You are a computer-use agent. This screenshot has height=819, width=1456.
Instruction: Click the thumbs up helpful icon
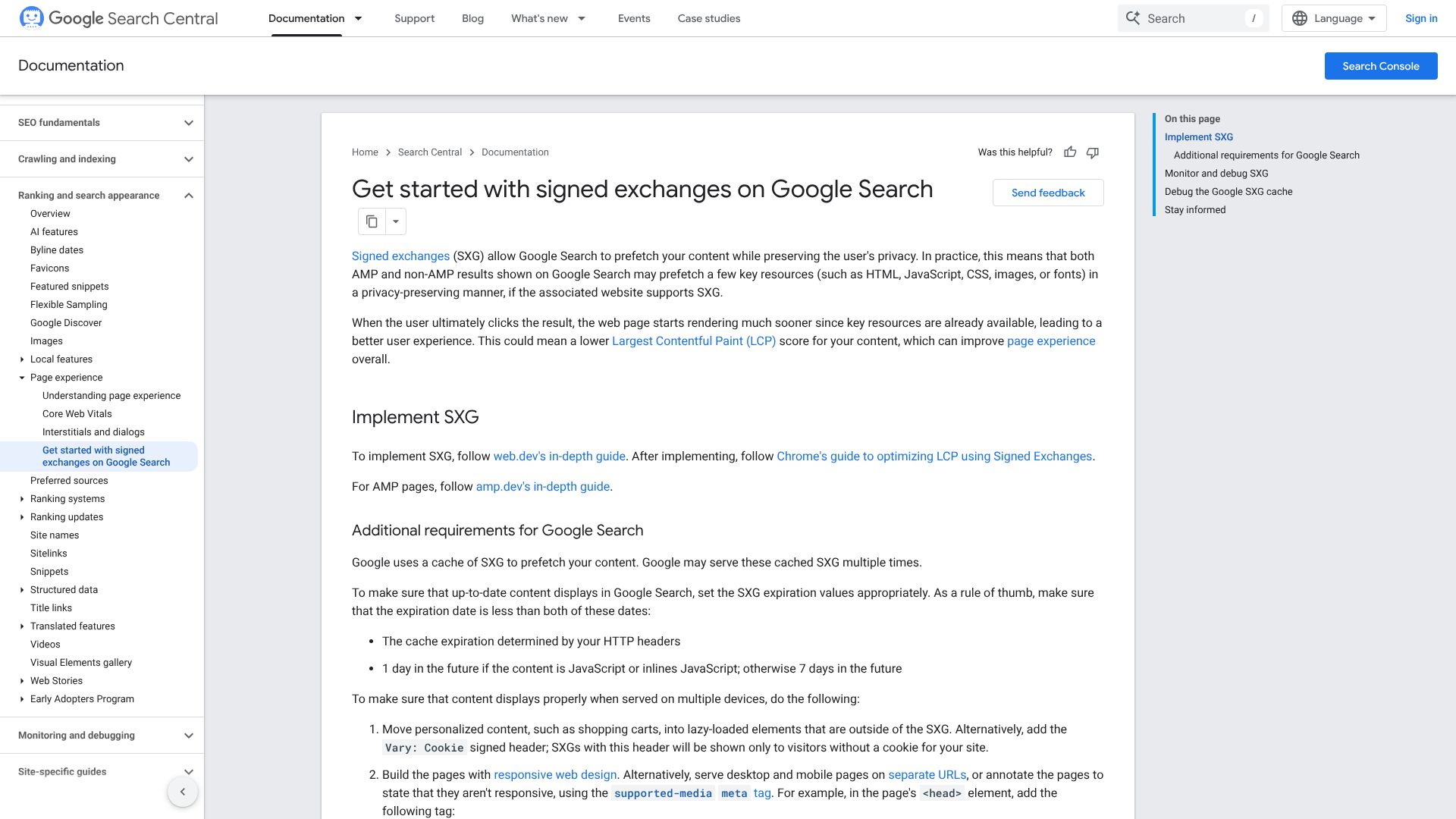coord(1070,152)
